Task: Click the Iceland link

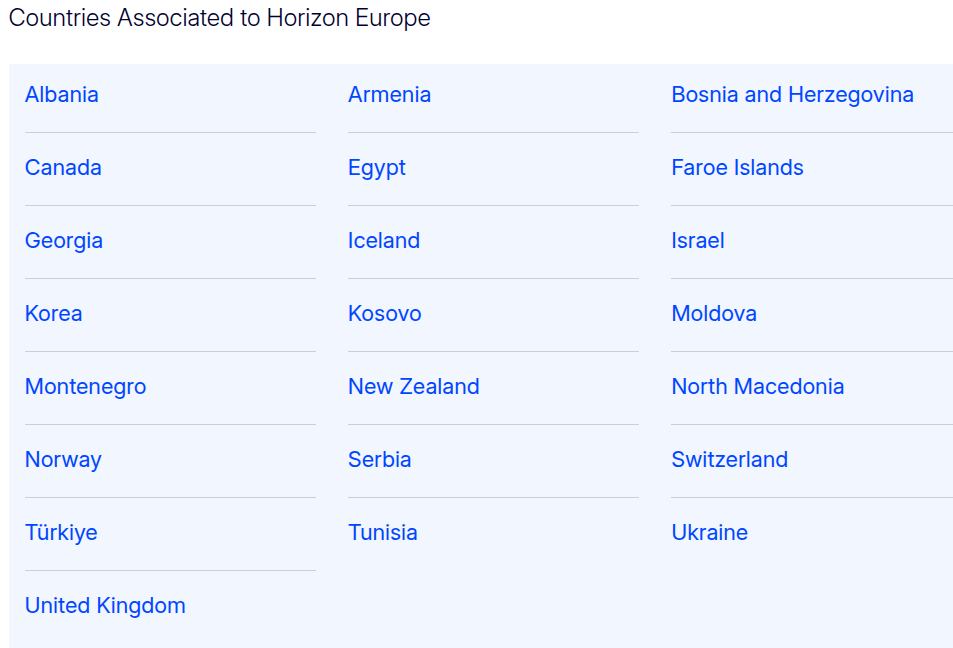Action: tap(384, 241)
